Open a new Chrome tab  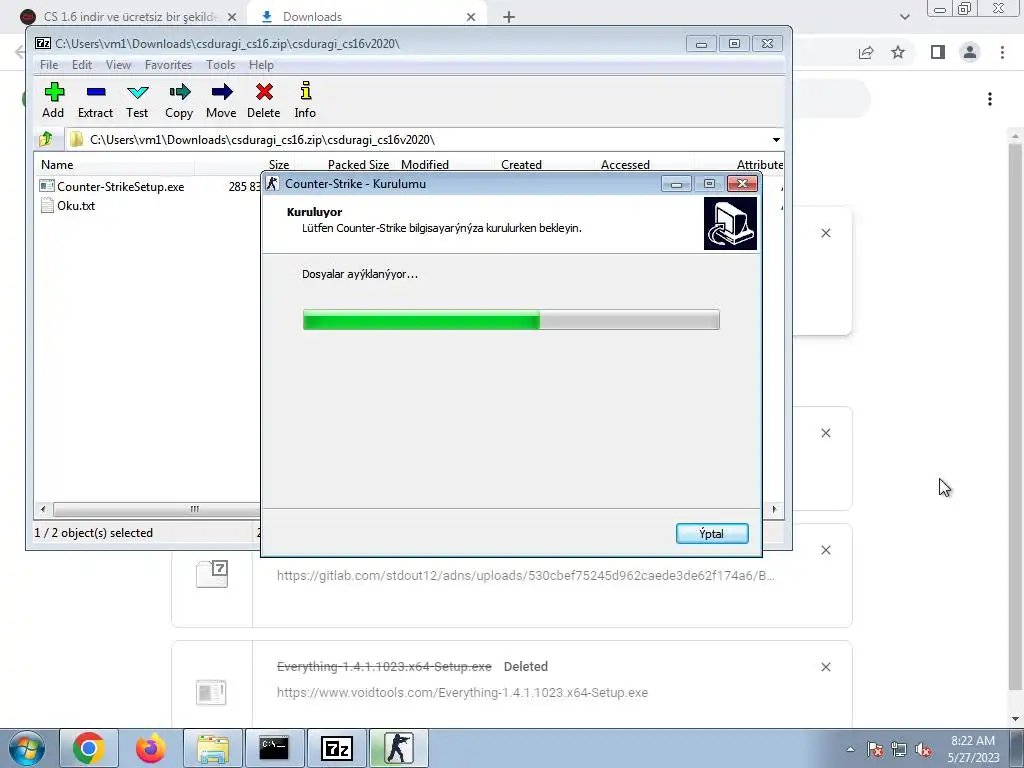(509, 17)
